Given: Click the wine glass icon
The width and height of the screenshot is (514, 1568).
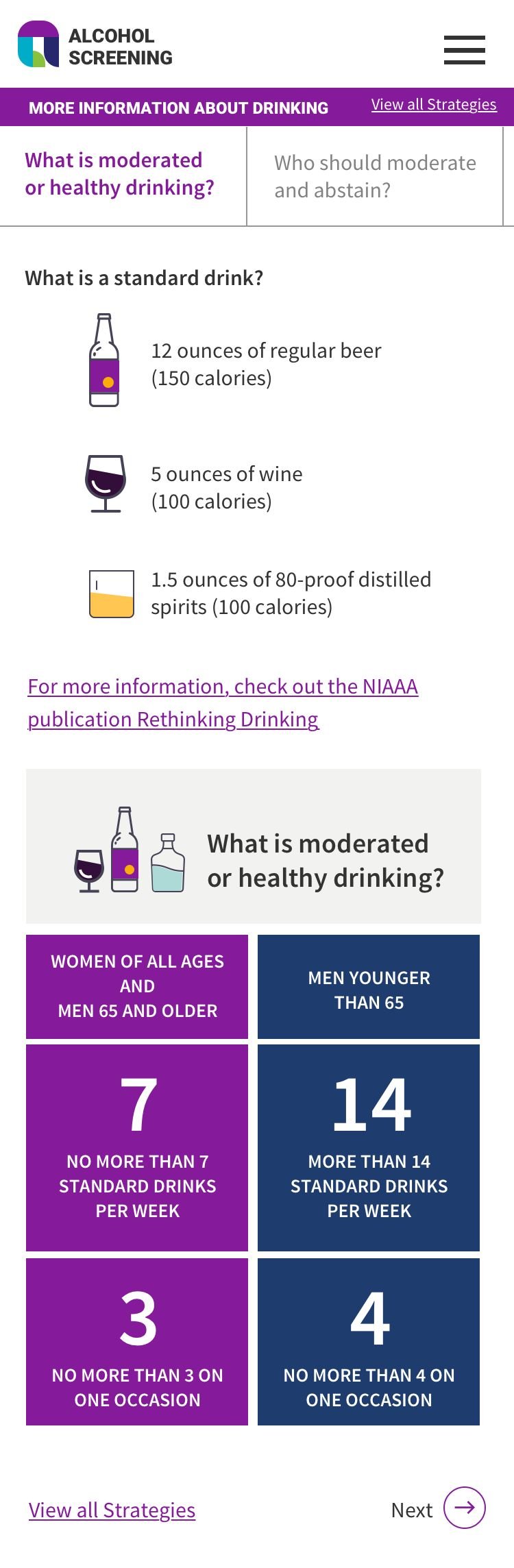Looking at the screenshot, I should [x=106, y=483].
